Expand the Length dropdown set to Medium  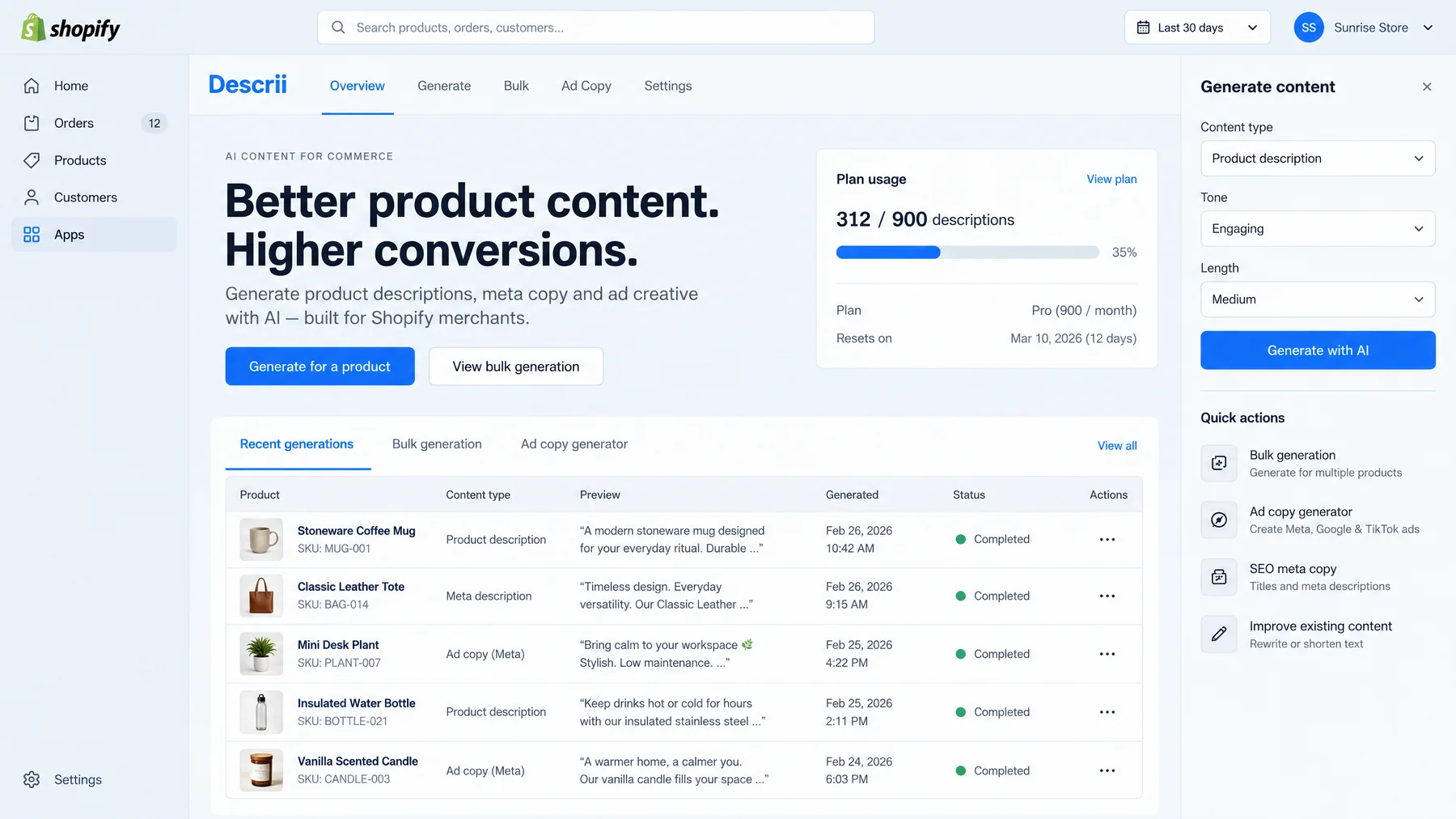point(1318,299)
